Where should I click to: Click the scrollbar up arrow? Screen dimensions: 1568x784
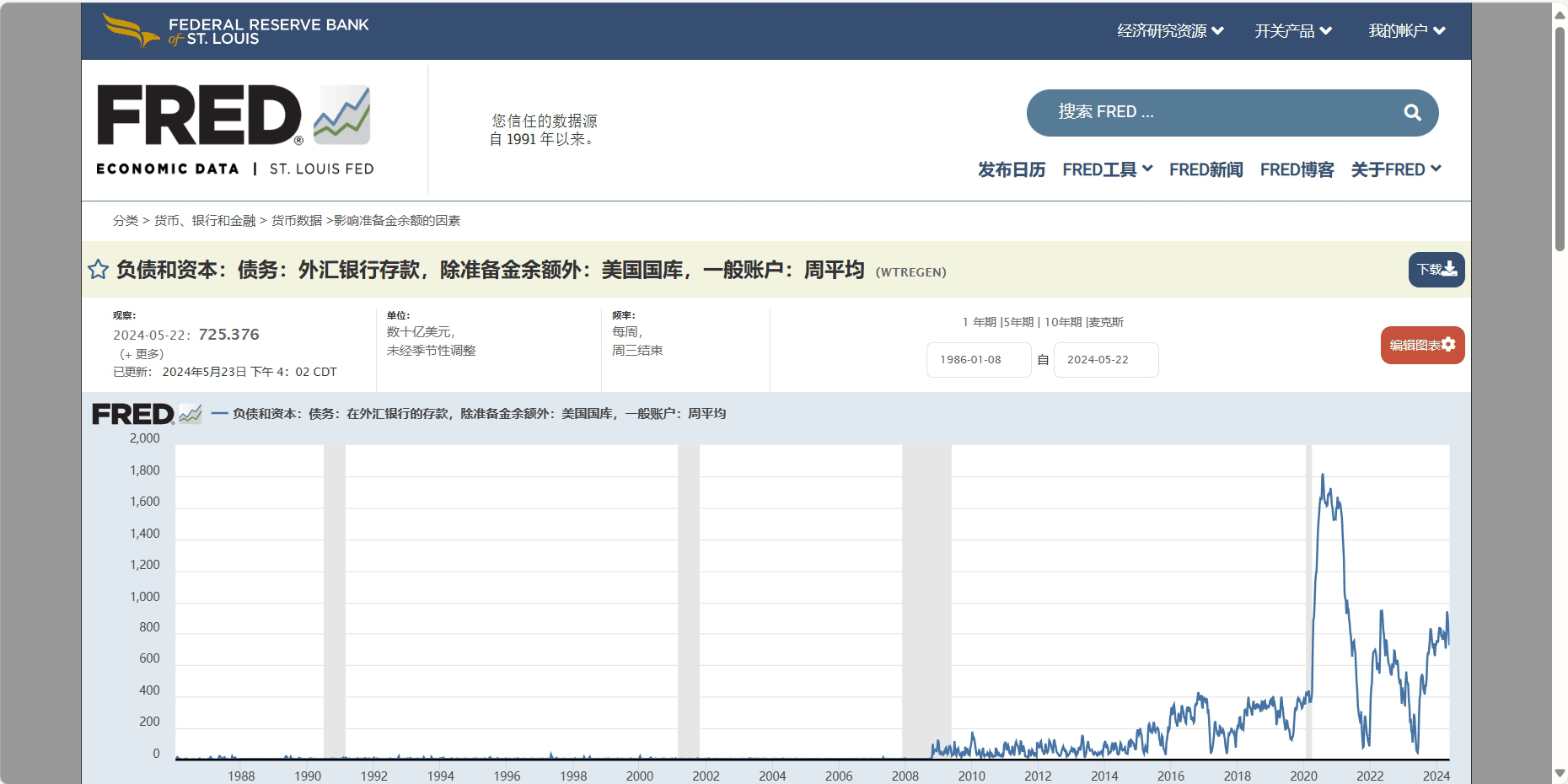coord(1560,14)
